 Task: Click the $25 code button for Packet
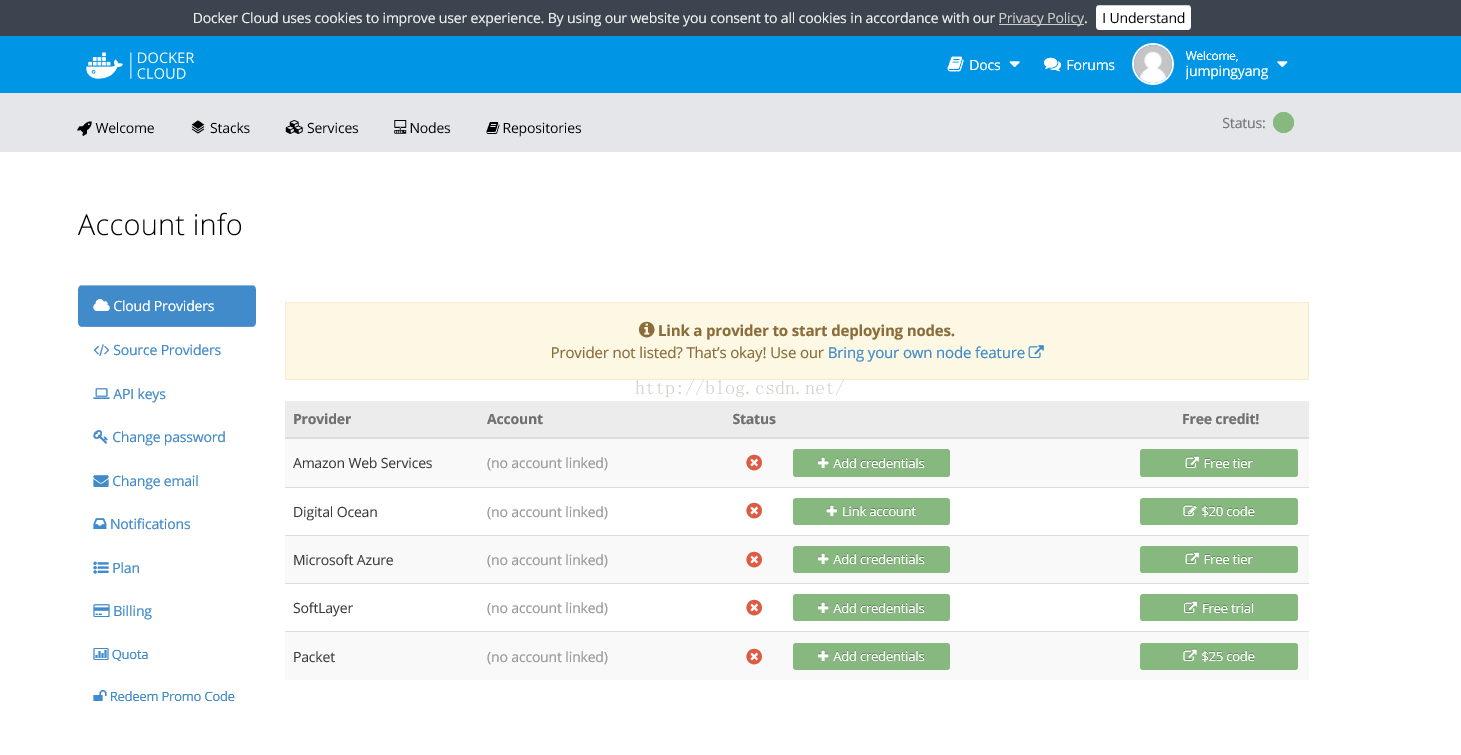tap(1219, 656)
